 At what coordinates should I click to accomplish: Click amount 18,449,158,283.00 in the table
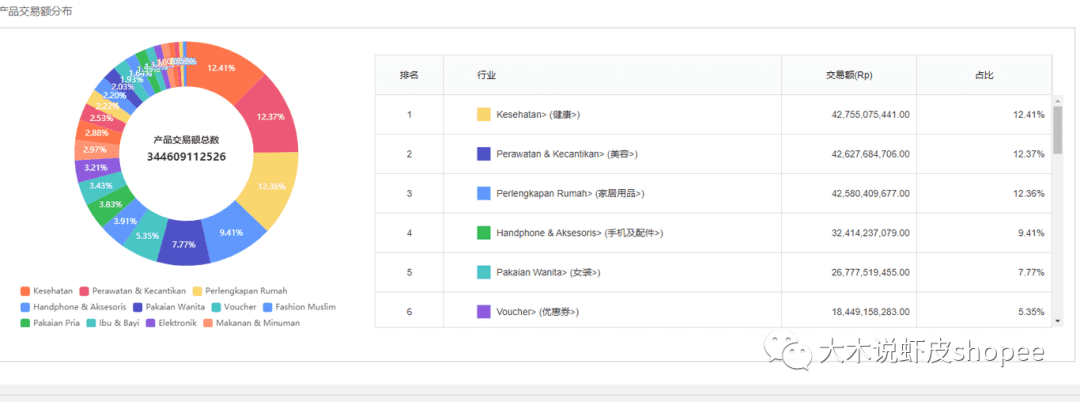[x=871, y=312]
